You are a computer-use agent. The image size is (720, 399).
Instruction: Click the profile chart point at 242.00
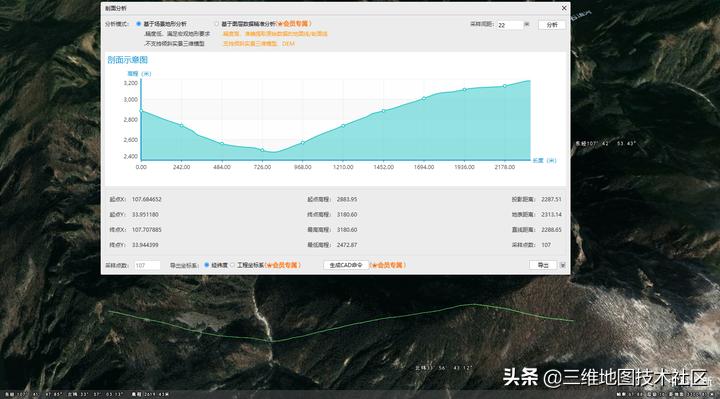[x=181, y=125]
